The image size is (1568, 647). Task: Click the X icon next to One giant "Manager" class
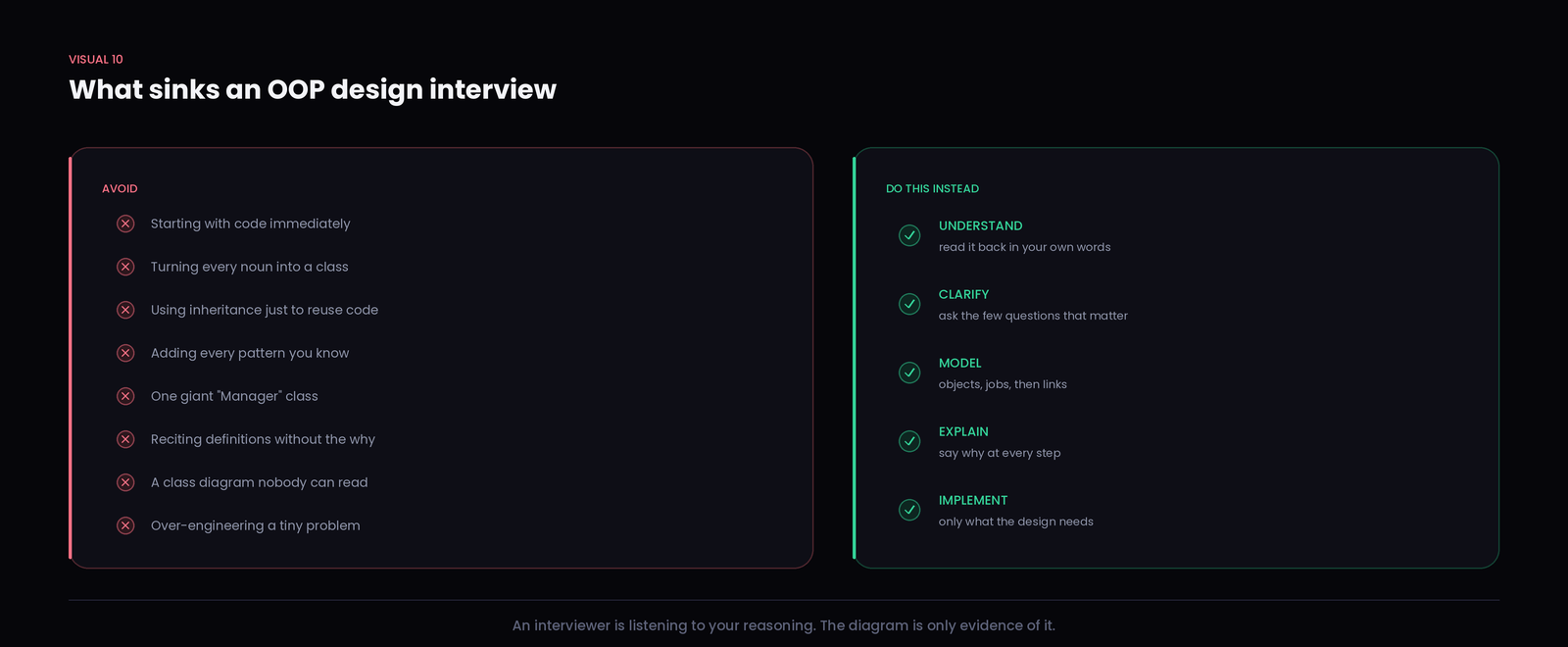pyautogui.click(x=125, y=396)
